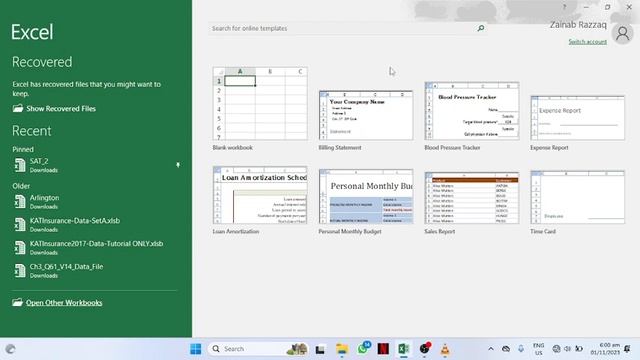Click the taskbar Search box

(x=258, y=349)
